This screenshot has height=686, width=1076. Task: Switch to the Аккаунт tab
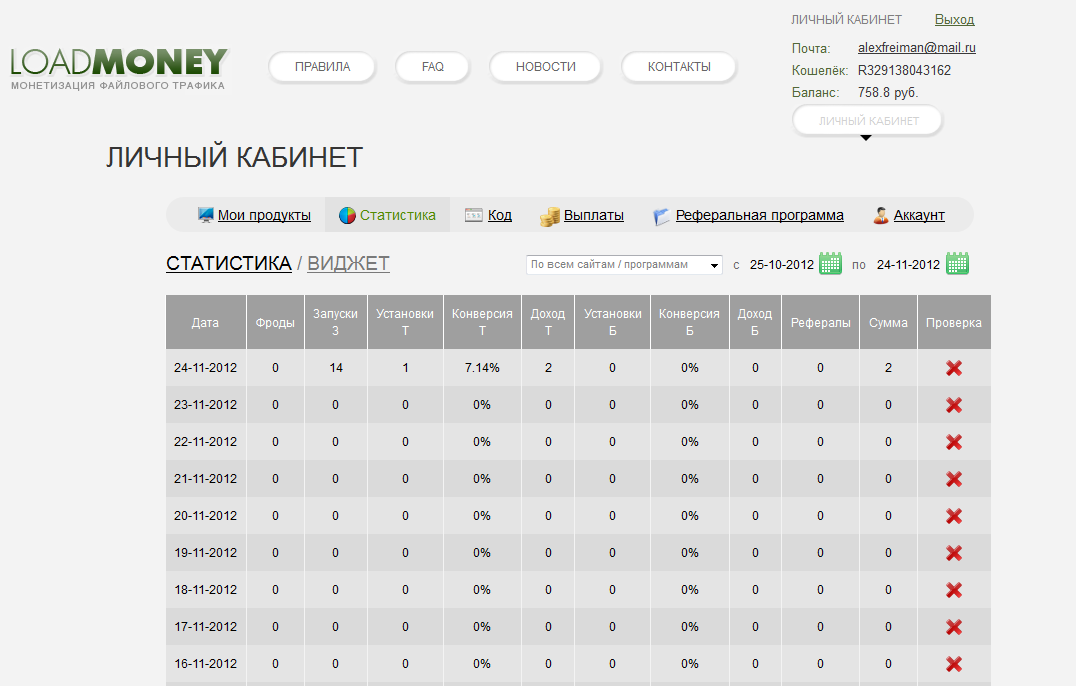(x=919, y=215)
